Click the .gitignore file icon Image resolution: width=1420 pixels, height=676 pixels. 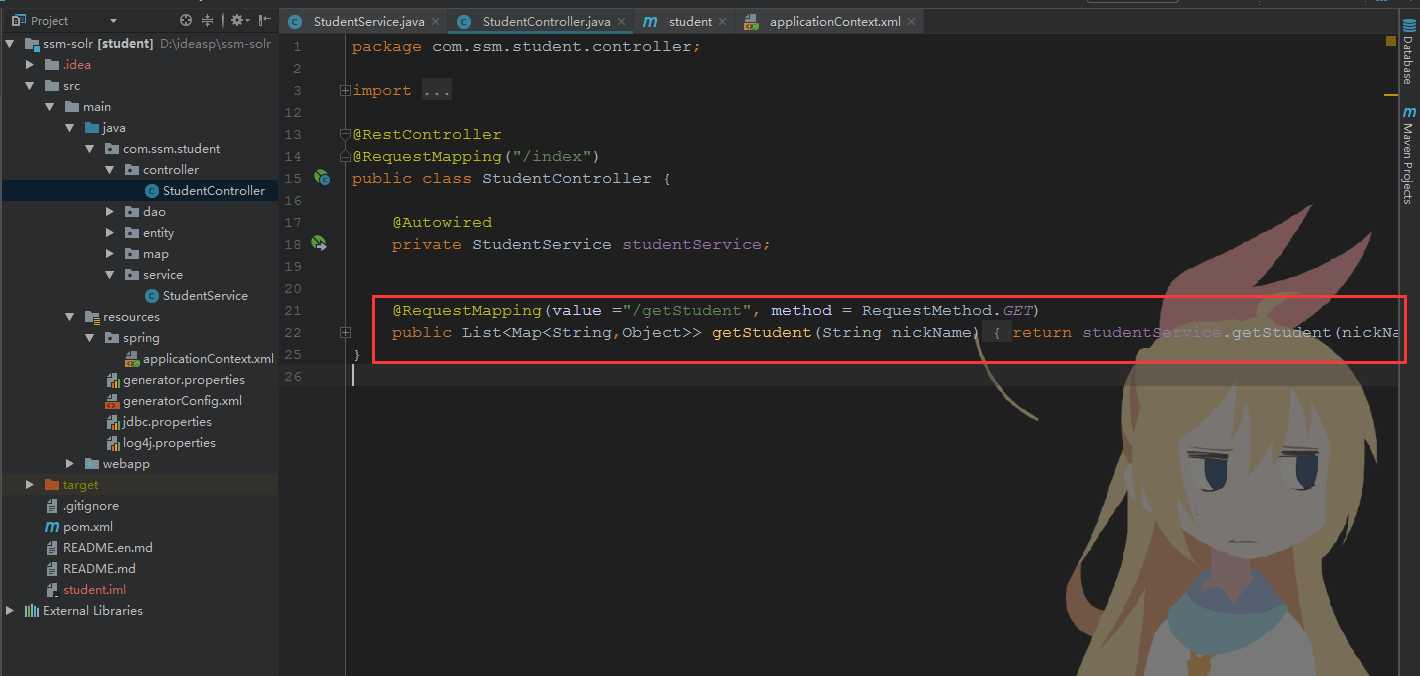point(53,506)
